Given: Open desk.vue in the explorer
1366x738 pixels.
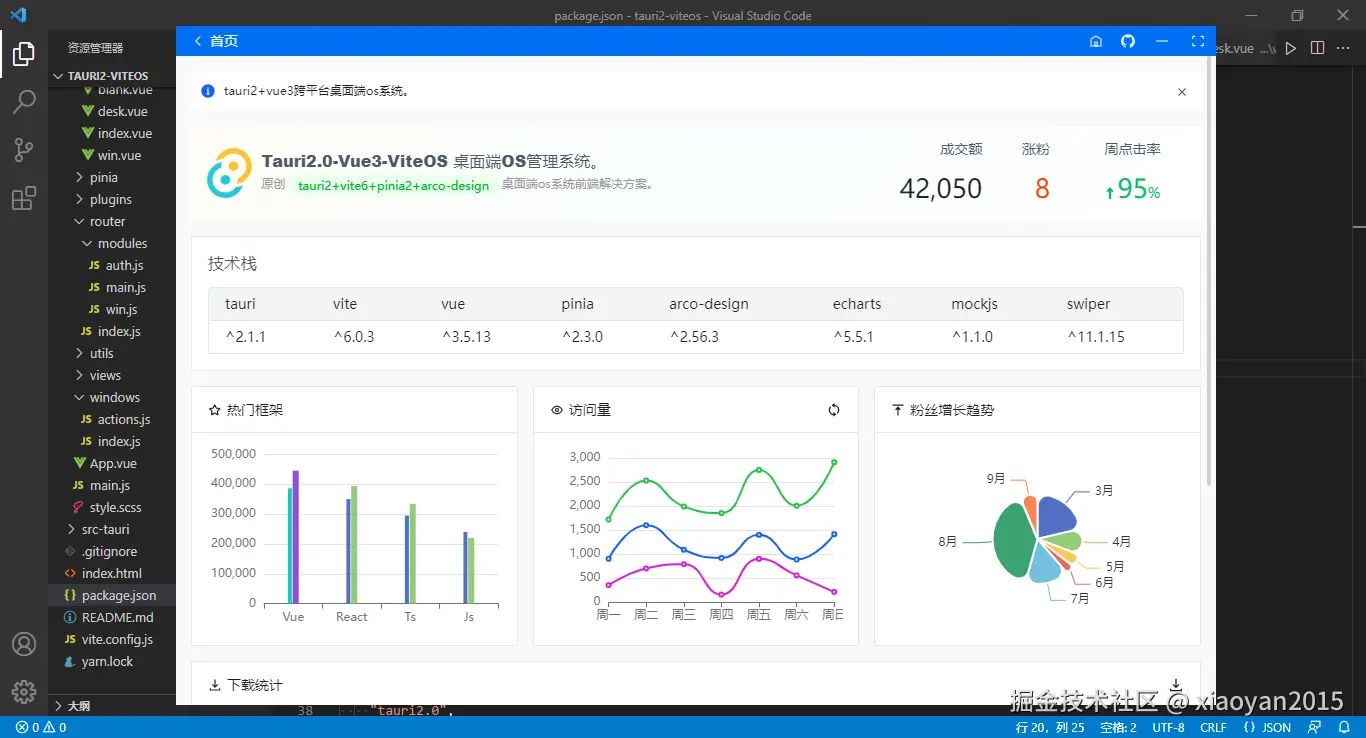Looking at the screenshot, I should (122, 112).
